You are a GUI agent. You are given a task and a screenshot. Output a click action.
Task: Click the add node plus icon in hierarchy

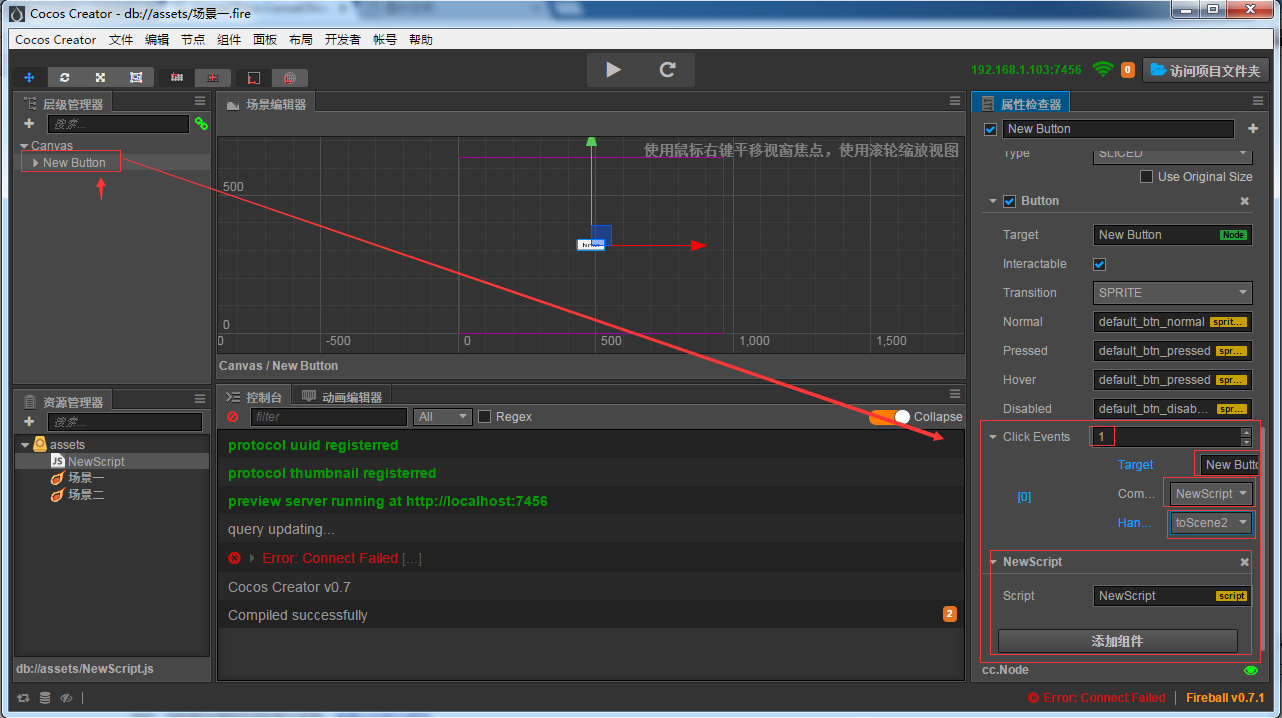29,124
